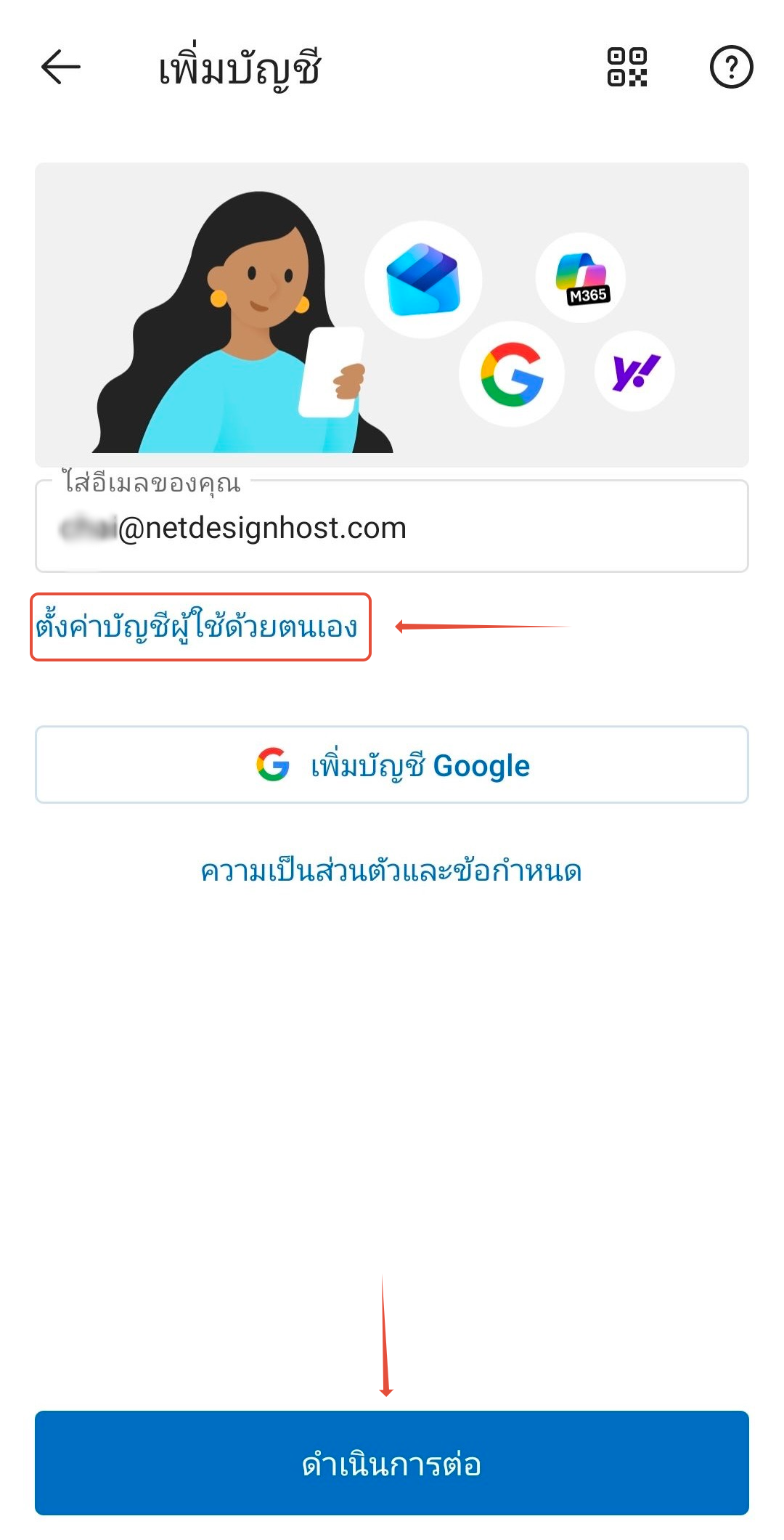Tap the blurred email username text
This screenshot has height=1540, width=784.
[x=88, y=528]
